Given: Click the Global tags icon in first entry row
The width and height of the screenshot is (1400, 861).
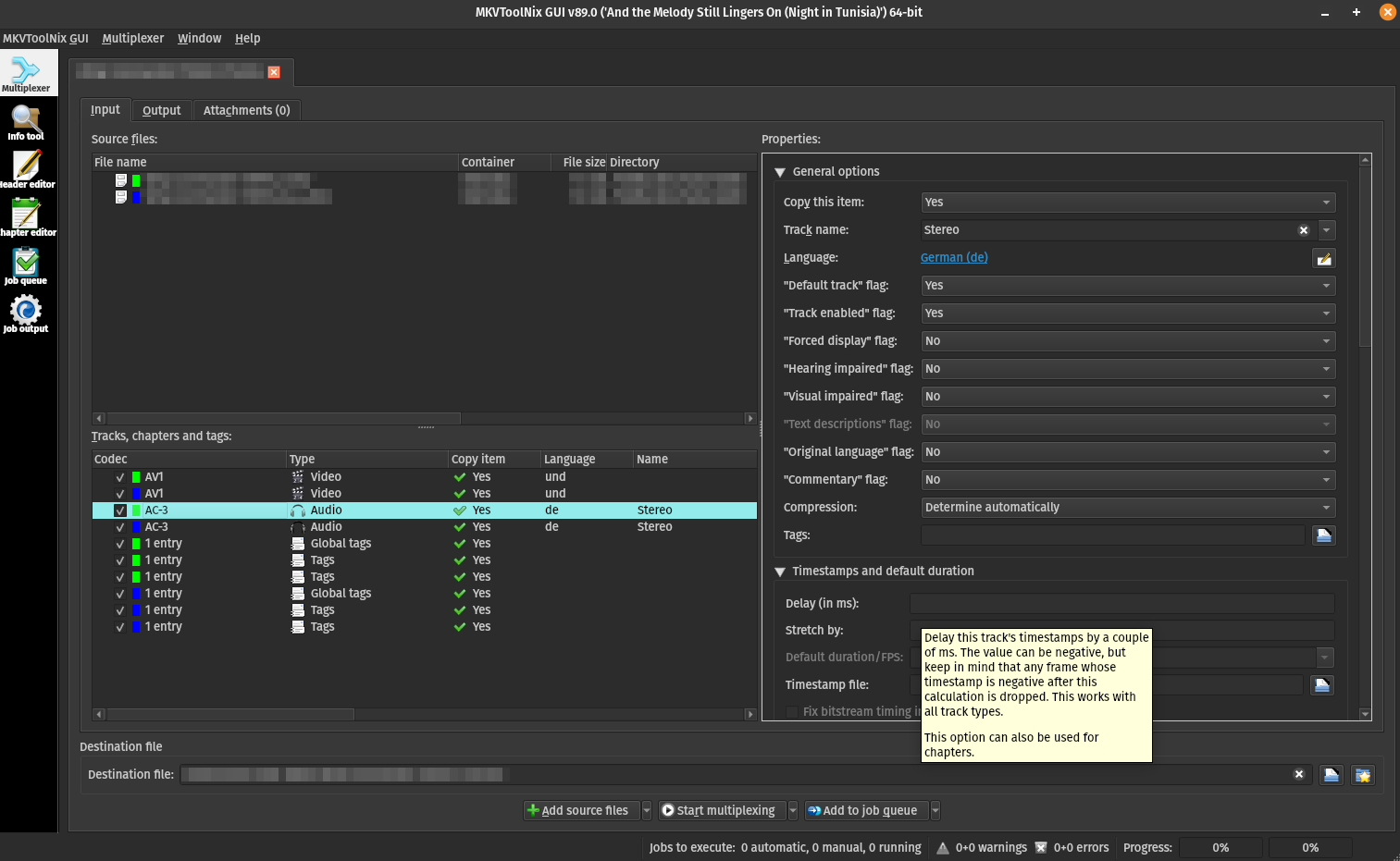Looking at the screenshot, I should (298, 544).
